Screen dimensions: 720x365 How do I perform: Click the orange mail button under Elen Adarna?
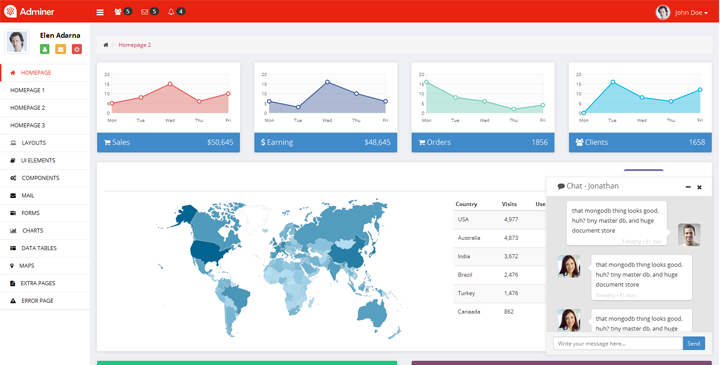coord(61,49)
